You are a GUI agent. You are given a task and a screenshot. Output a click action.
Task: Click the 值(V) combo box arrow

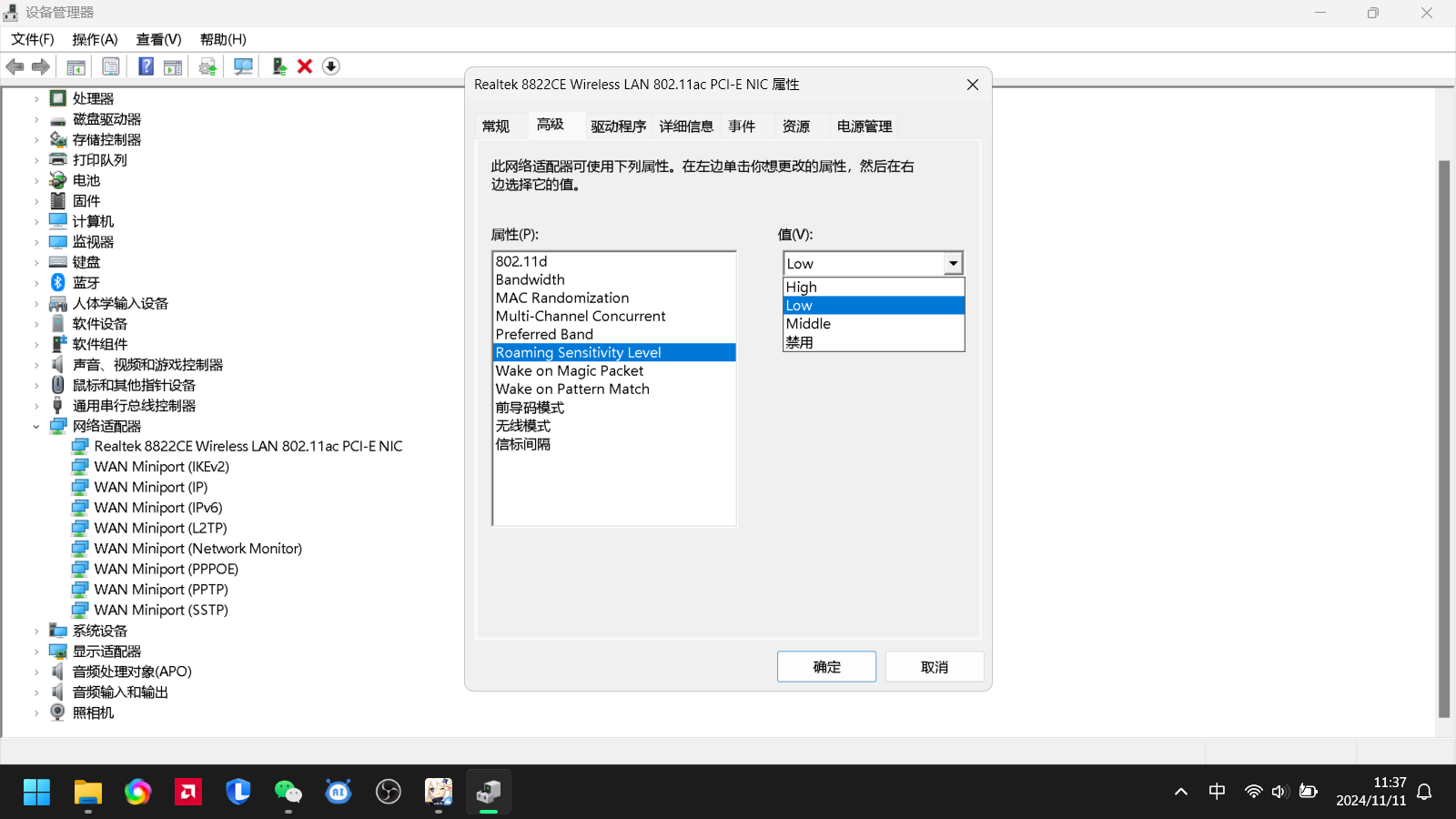click(953, 263)
